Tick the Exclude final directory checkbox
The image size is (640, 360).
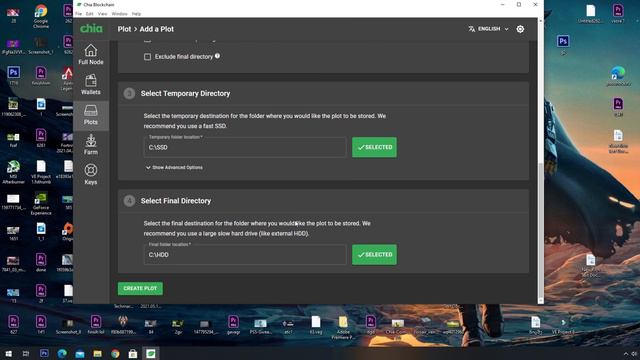pos(147,57)
